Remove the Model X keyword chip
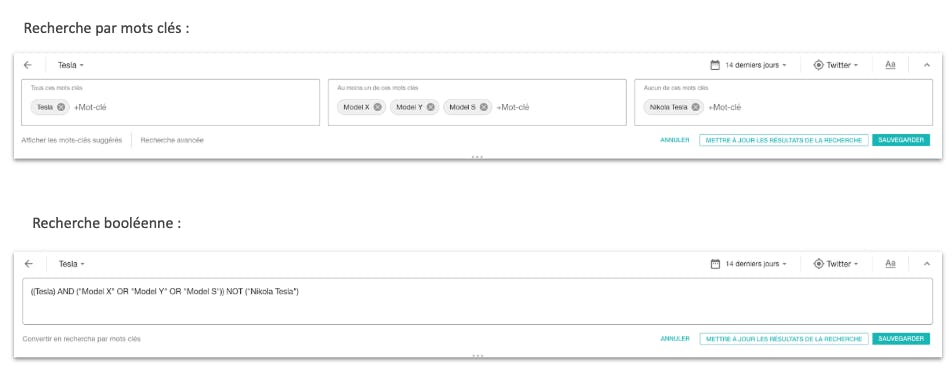The width and height of the screenshot is (952, 381). click(378, 107)
